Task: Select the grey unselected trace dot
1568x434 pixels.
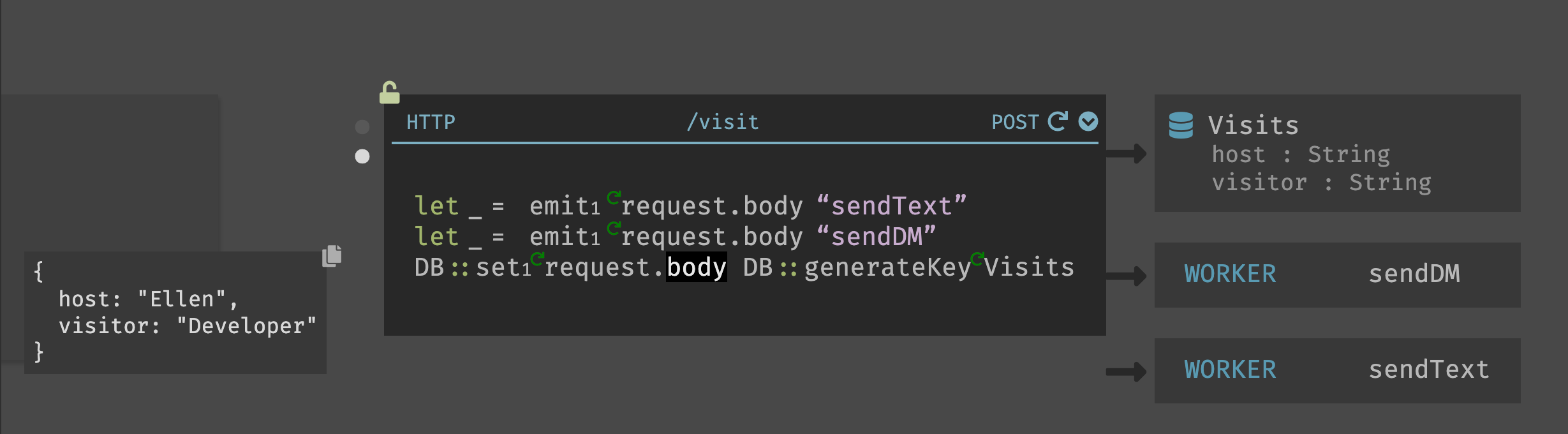Action: tap(362, 127)
